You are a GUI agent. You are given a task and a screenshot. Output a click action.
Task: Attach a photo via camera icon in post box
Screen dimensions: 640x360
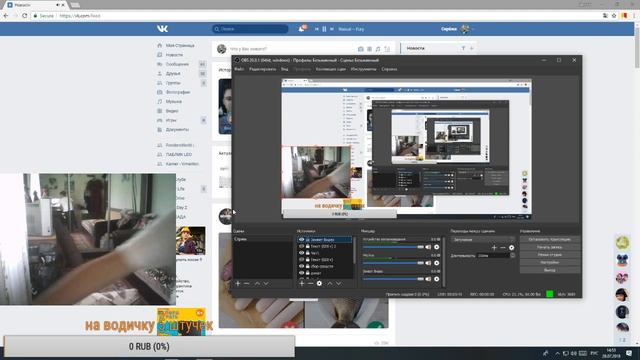[360, 49]
